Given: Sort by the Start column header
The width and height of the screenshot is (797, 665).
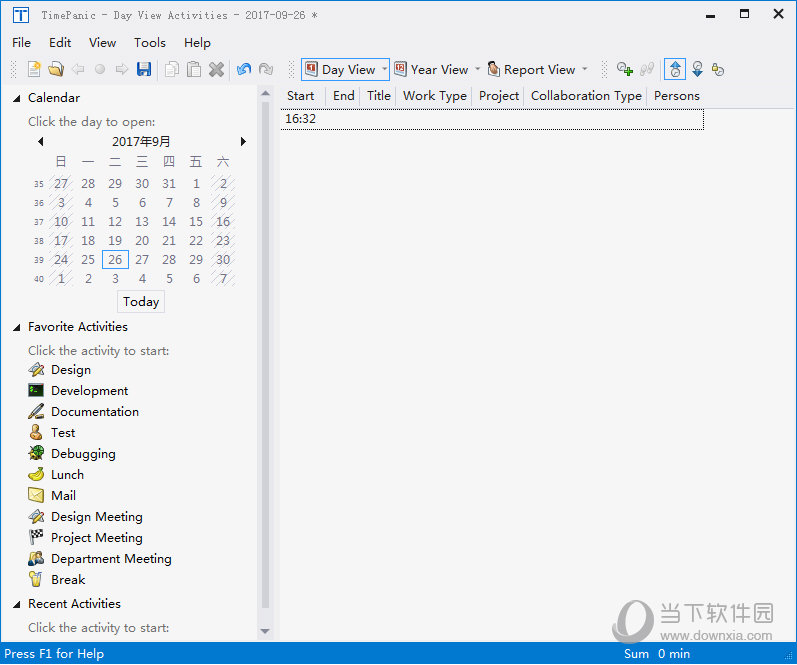Looking at the screenshot, I should pos(300,96).
